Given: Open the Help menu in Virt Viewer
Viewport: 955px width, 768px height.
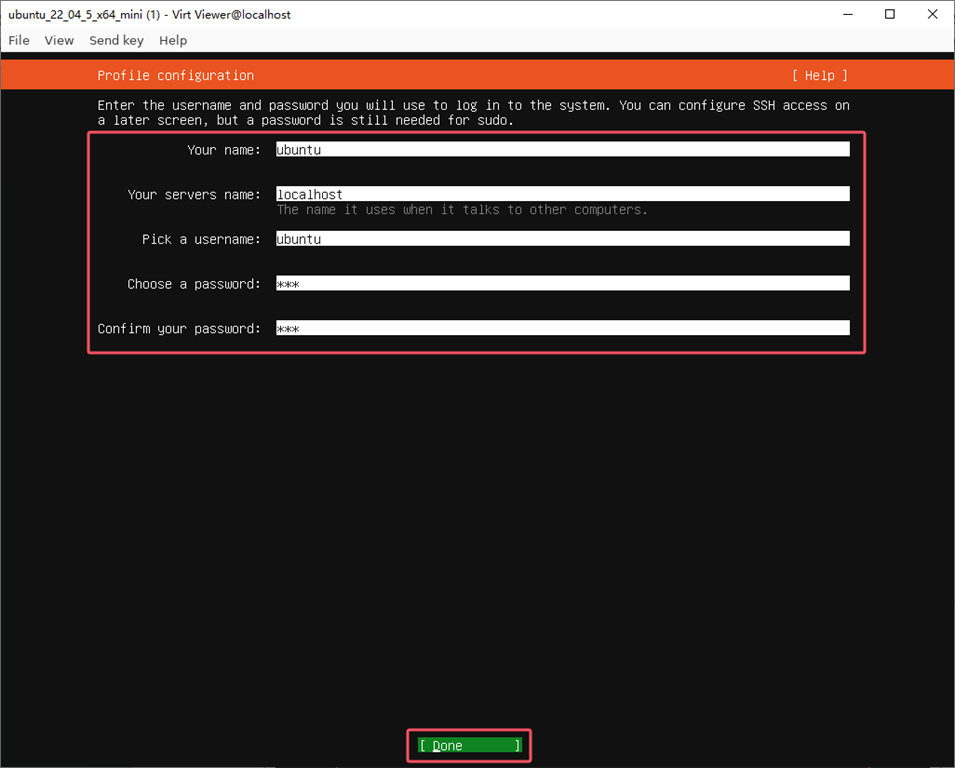Looking at the screenshot, I should coord(173,40).
